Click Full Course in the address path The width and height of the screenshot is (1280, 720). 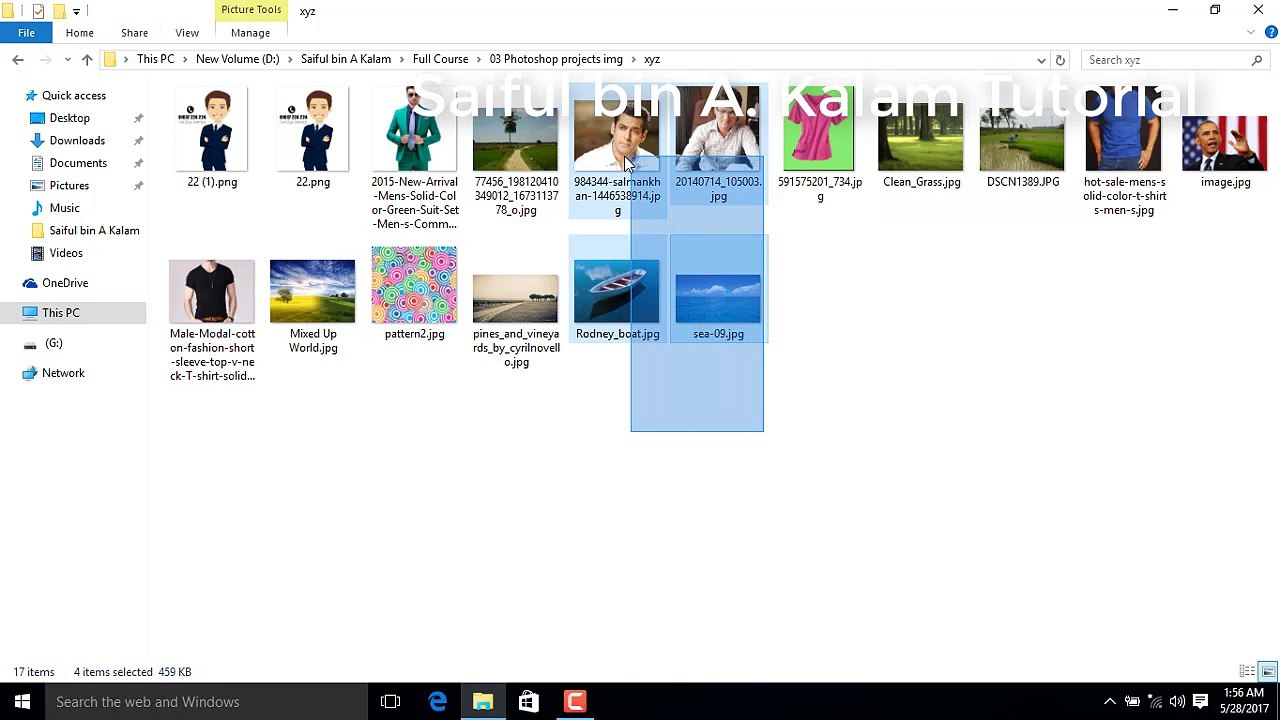(440, 60)
